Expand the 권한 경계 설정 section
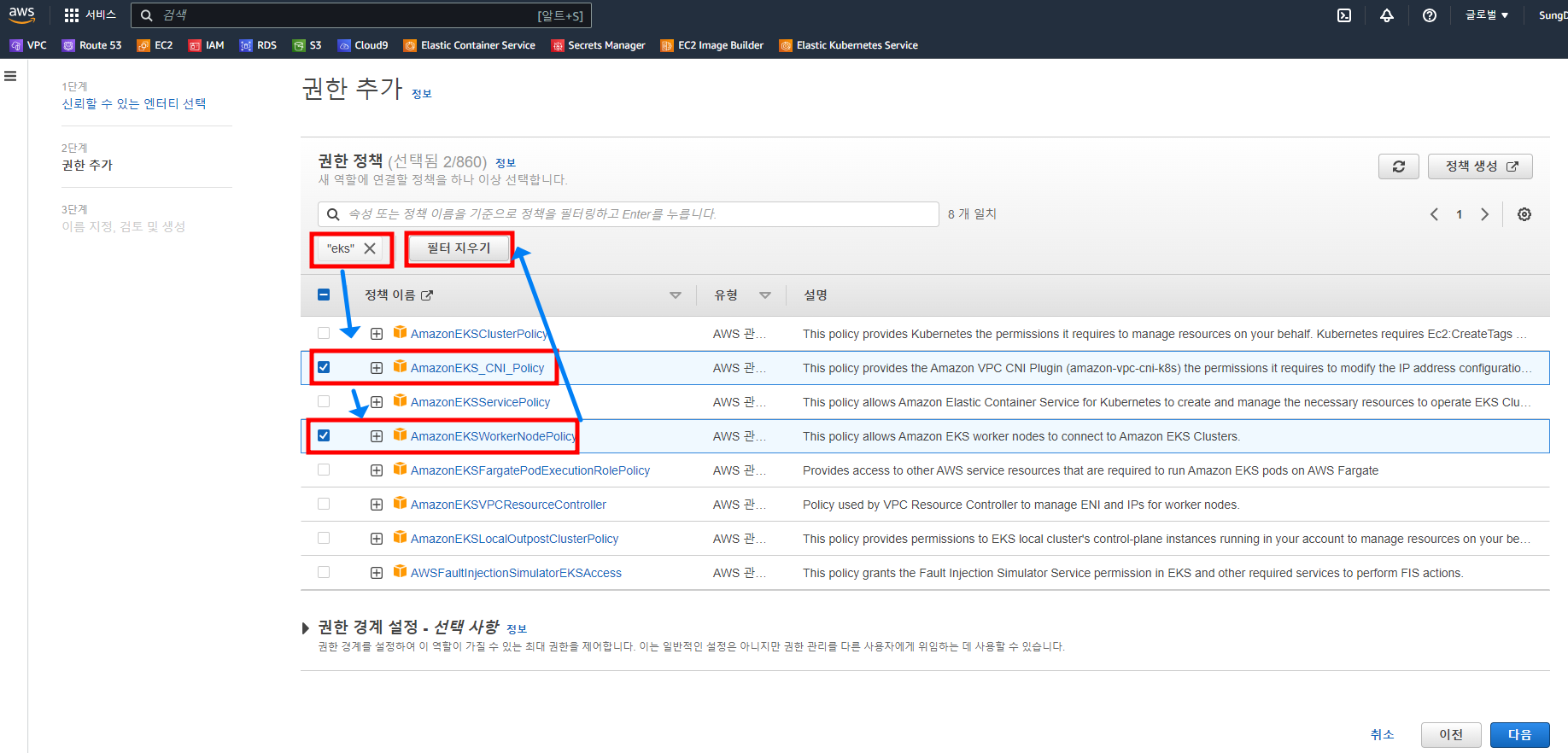1568x753 pixels. pyautogui.click(x=306, y=628)
